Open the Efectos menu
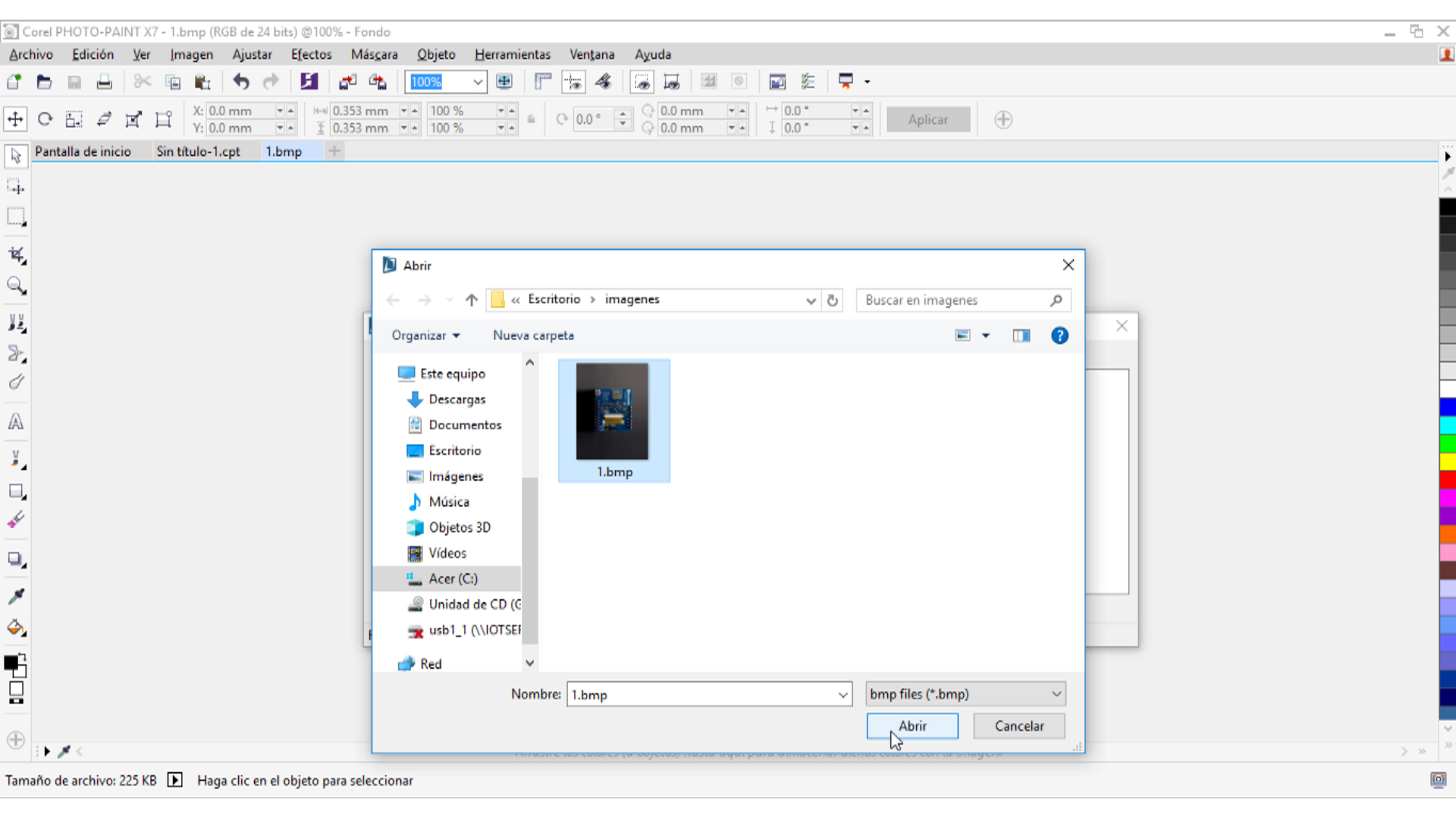 [x=311, y=55]
